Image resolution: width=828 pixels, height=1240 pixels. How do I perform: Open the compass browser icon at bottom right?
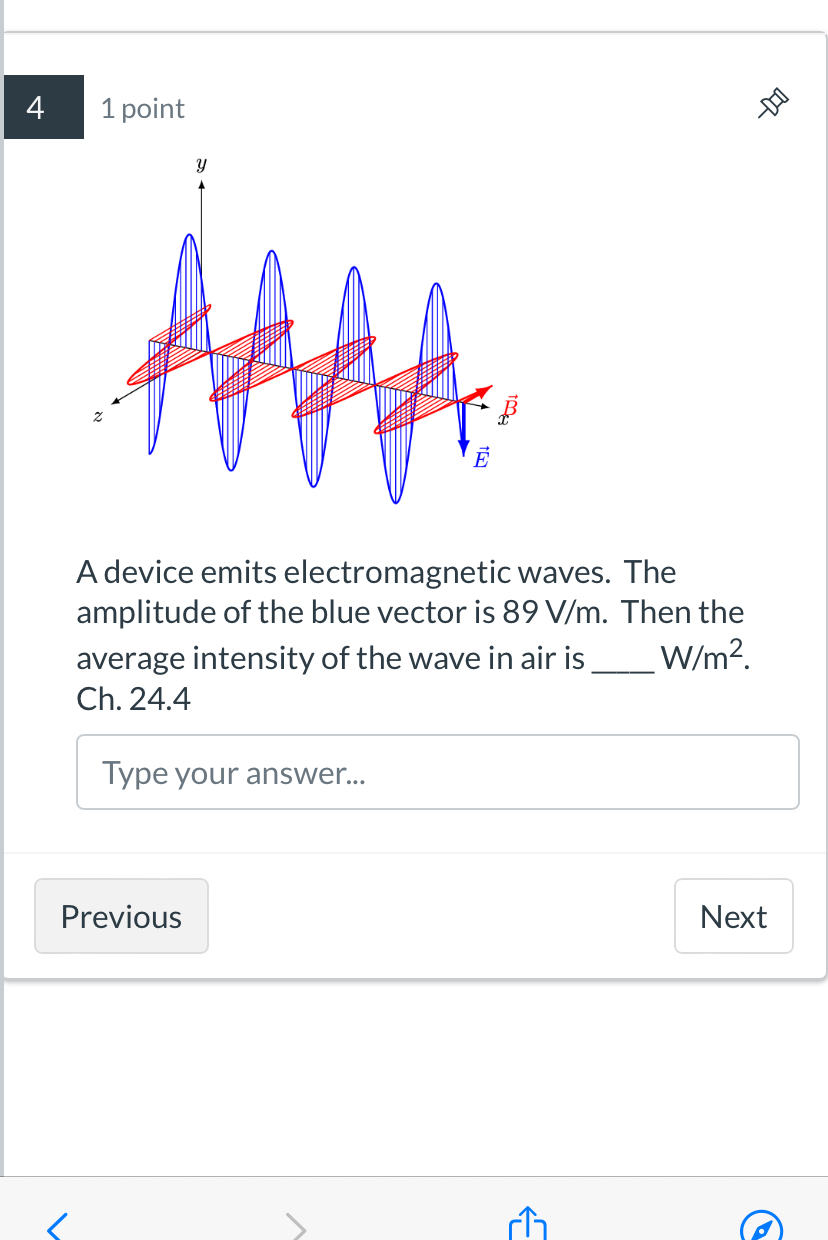762,1225
